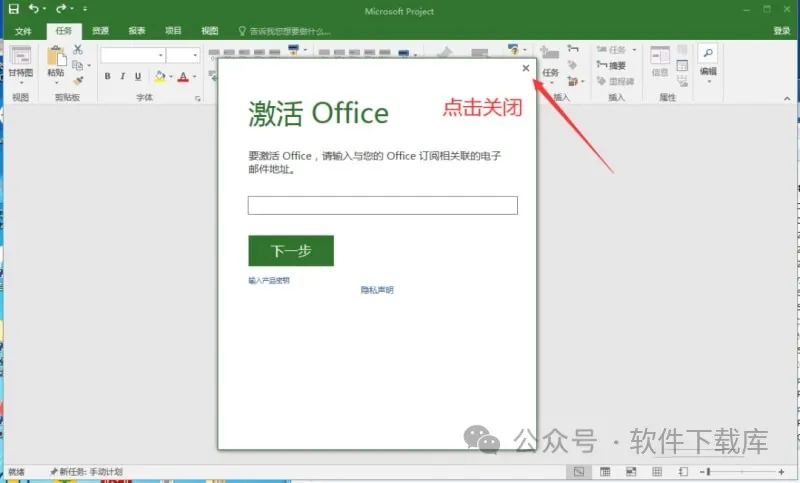This screenshot has height=483, width=800.
Task: Open the Customize Quick Access Toolbar dropdown
Action: pos(85,9)
